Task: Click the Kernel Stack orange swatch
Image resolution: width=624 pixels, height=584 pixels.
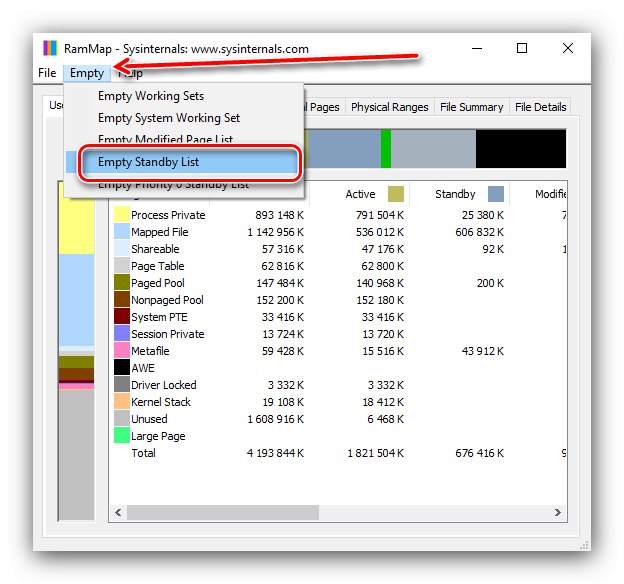Action: point(122,401)
